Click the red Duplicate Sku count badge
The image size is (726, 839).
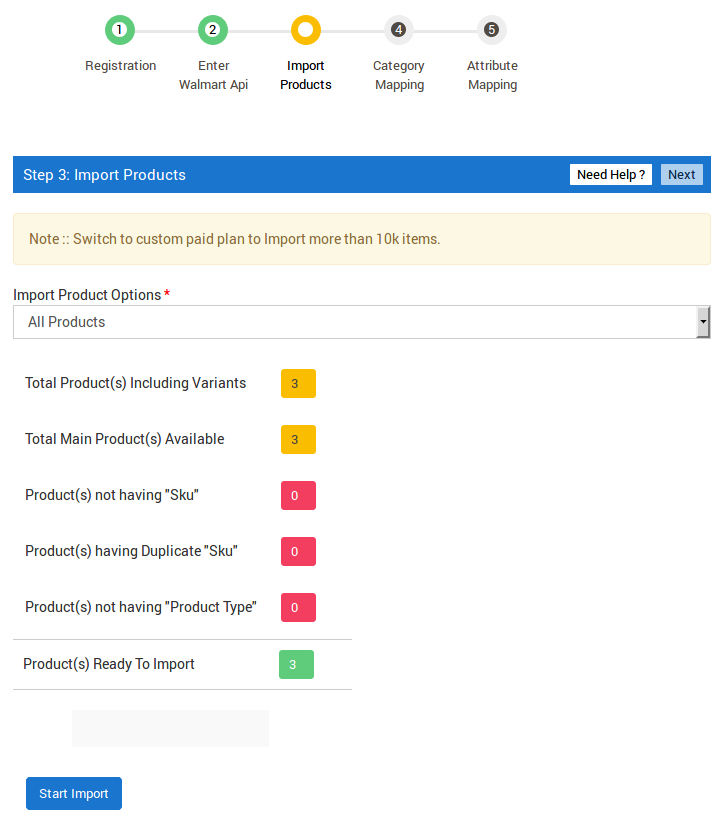pyautogui.click(x=299, y=552)
